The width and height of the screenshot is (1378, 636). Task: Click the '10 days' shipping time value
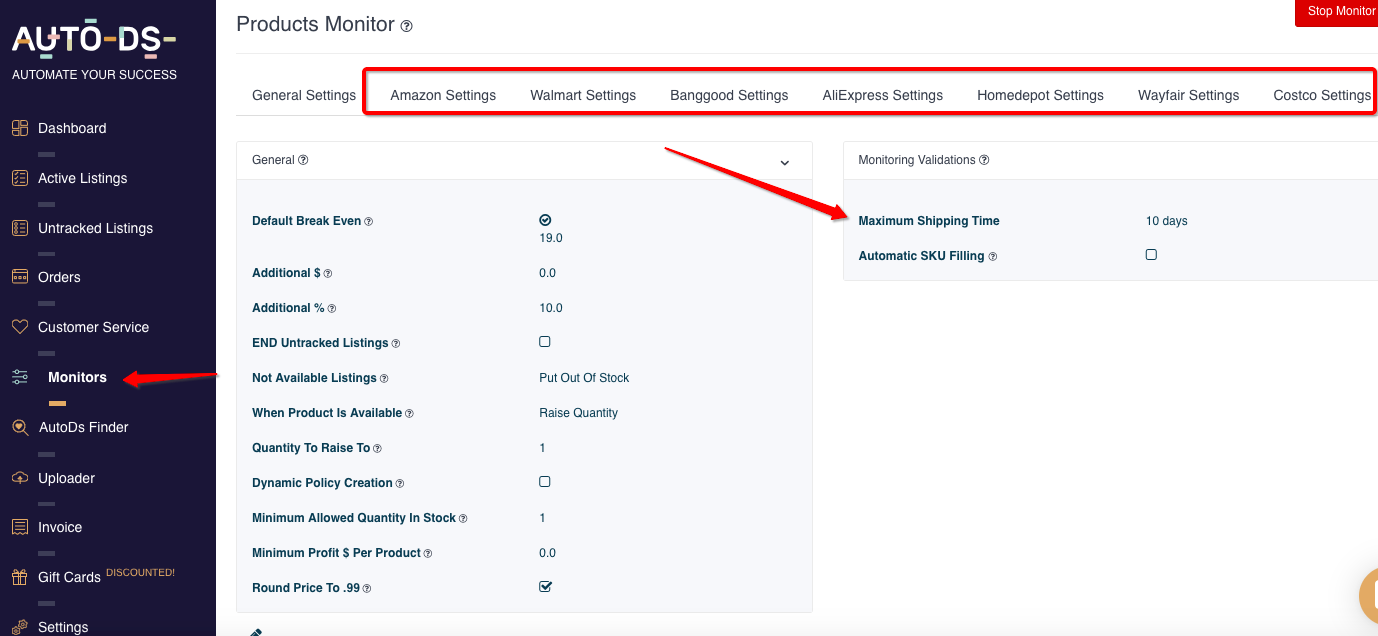point(1166,221)
